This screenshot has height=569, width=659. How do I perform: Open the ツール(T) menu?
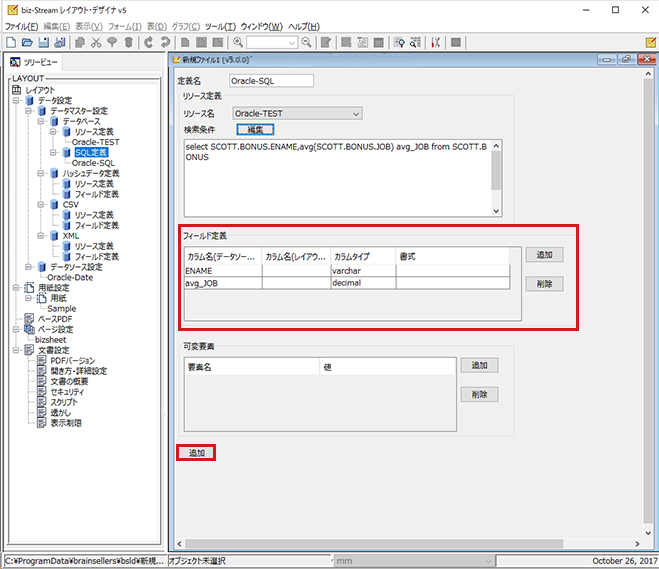(x=220, y=26)
